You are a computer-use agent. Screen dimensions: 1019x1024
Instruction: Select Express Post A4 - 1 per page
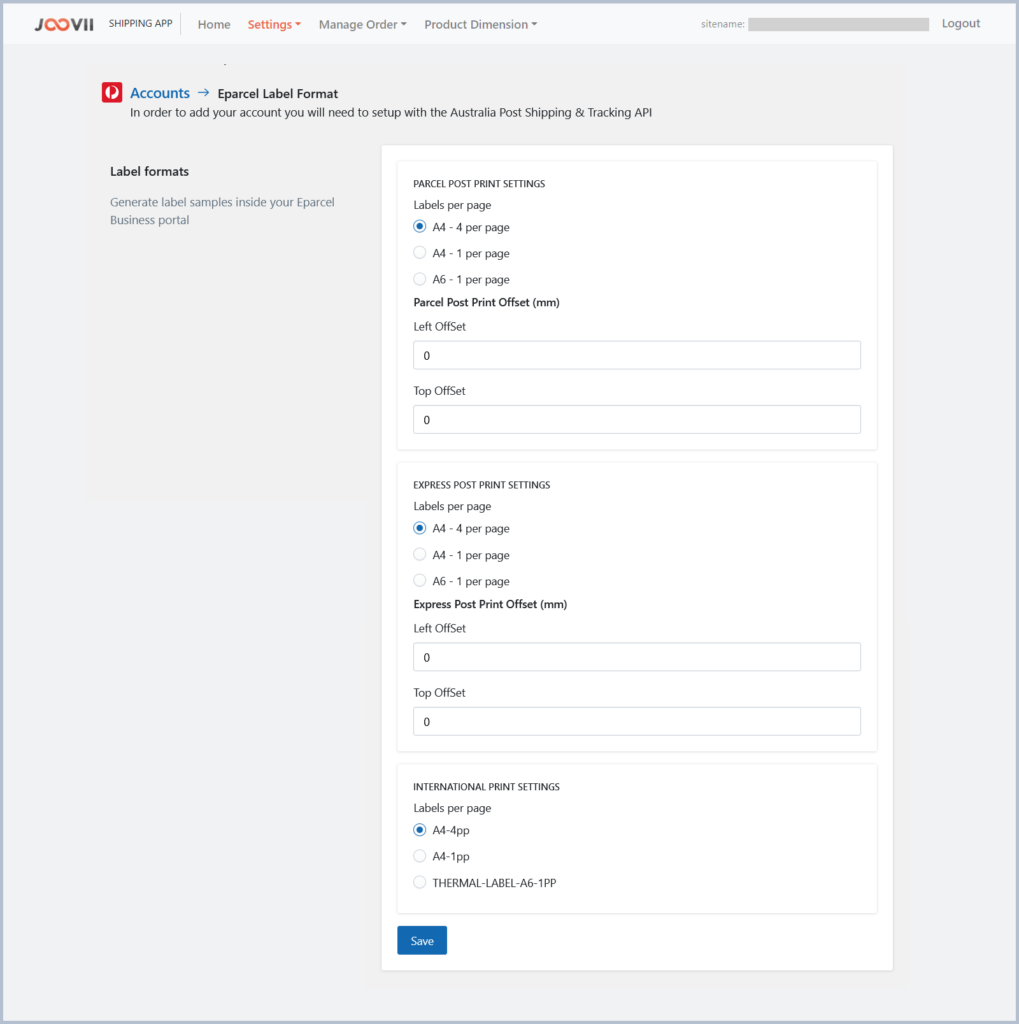(x=420, y=555)
